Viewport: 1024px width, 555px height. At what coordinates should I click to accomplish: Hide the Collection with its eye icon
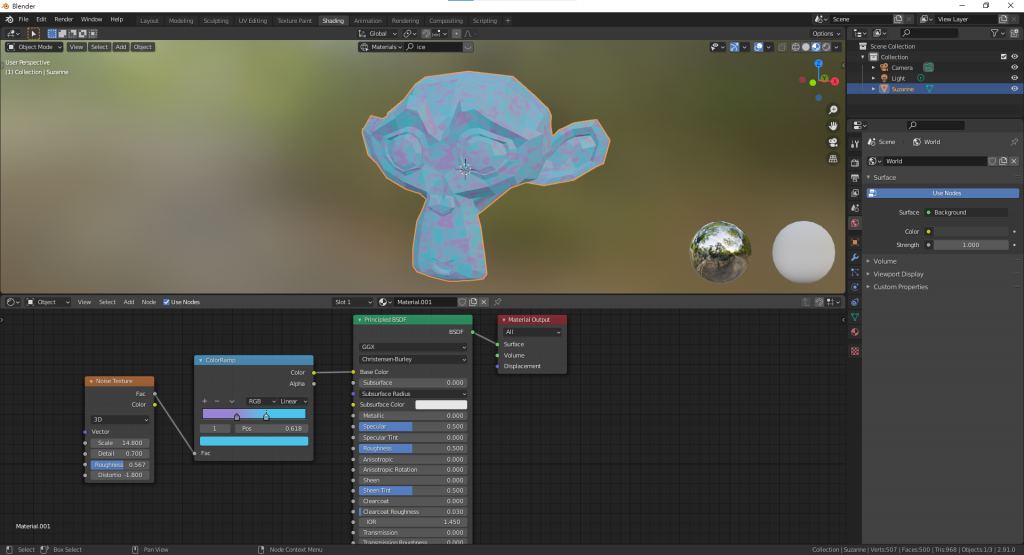tap(1014, 57)
